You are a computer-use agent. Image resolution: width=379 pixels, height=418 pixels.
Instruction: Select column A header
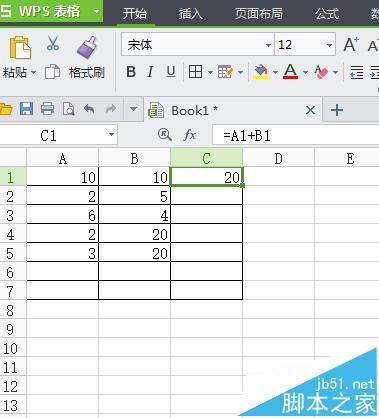tap(63, 158)
